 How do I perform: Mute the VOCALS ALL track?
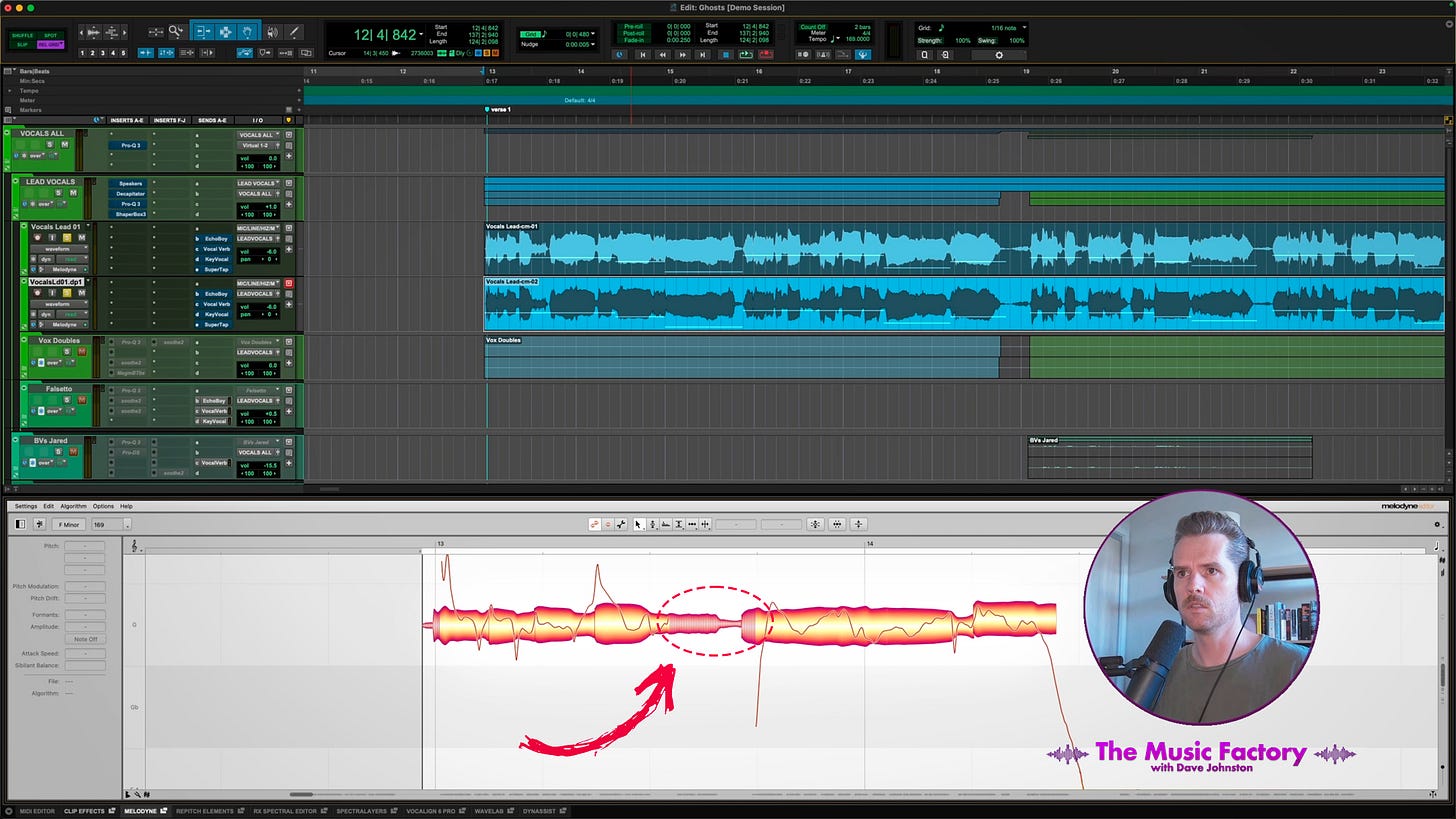tap(65, 145)
